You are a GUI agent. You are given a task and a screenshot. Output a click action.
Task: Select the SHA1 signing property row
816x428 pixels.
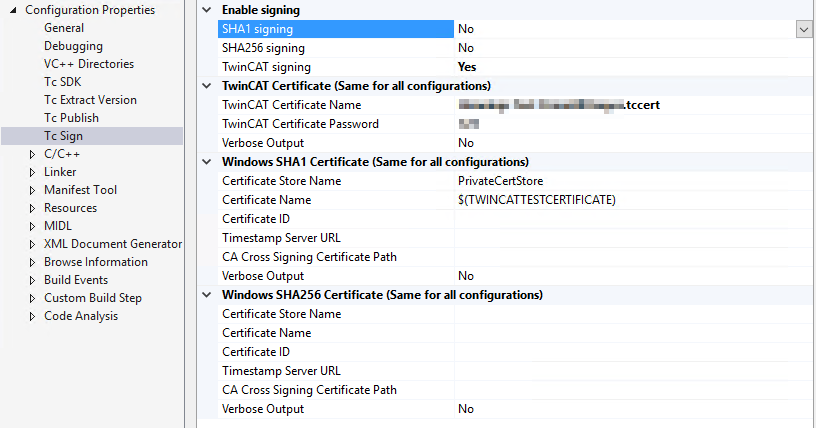point(336,29)
